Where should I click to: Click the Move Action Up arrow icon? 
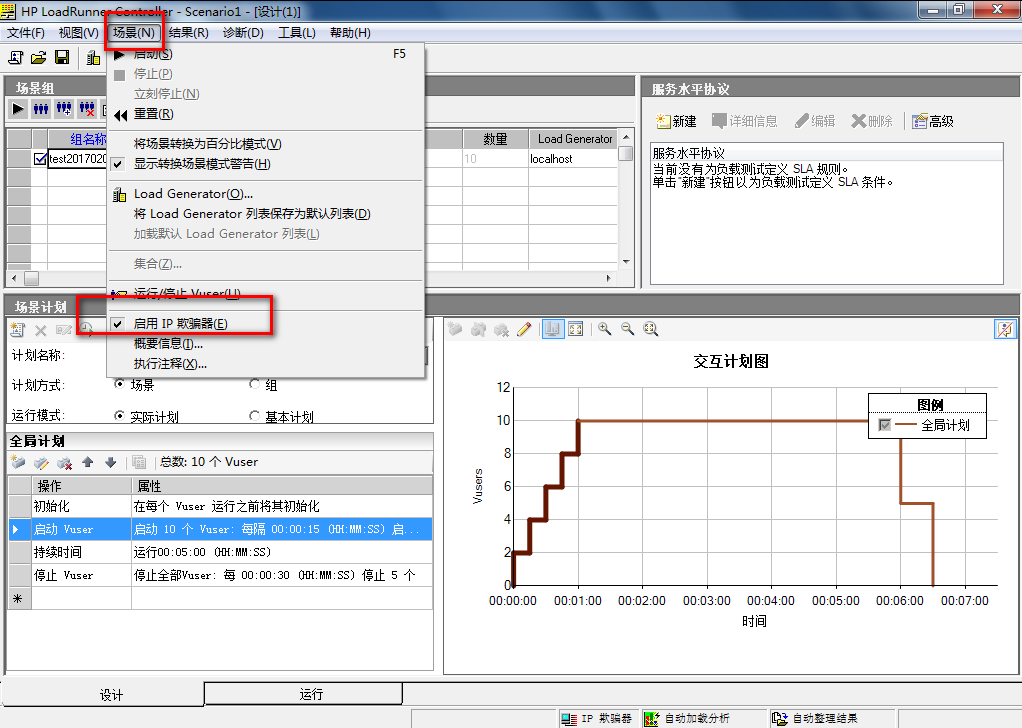pos(87,463)
